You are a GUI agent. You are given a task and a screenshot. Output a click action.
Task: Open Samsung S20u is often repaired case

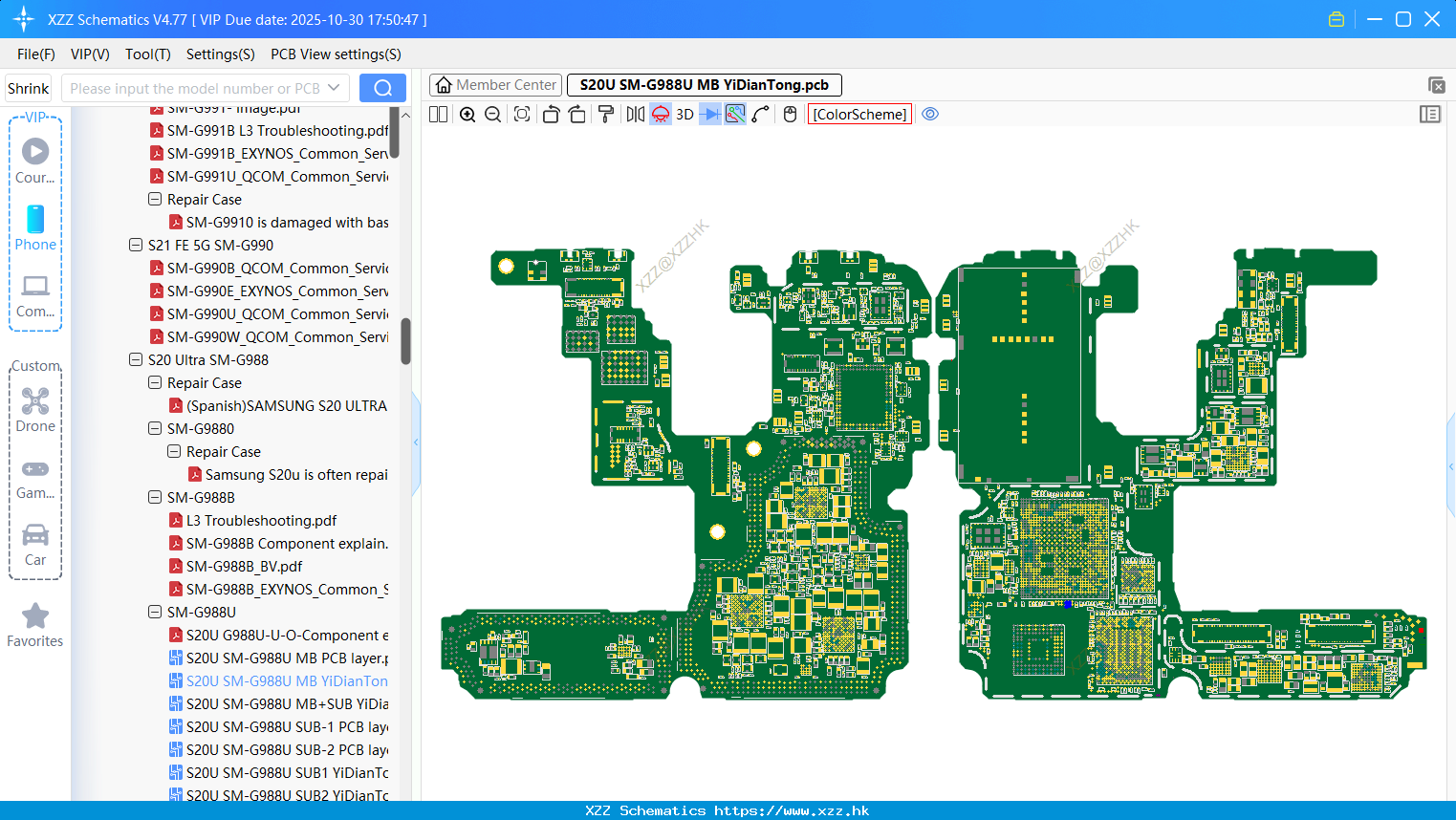[x=288, y=474]
